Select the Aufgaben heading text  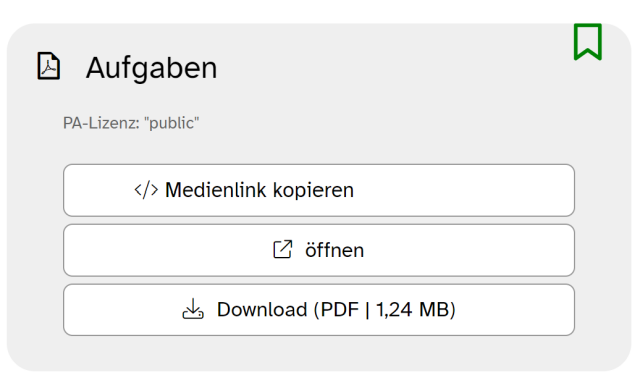151,68
